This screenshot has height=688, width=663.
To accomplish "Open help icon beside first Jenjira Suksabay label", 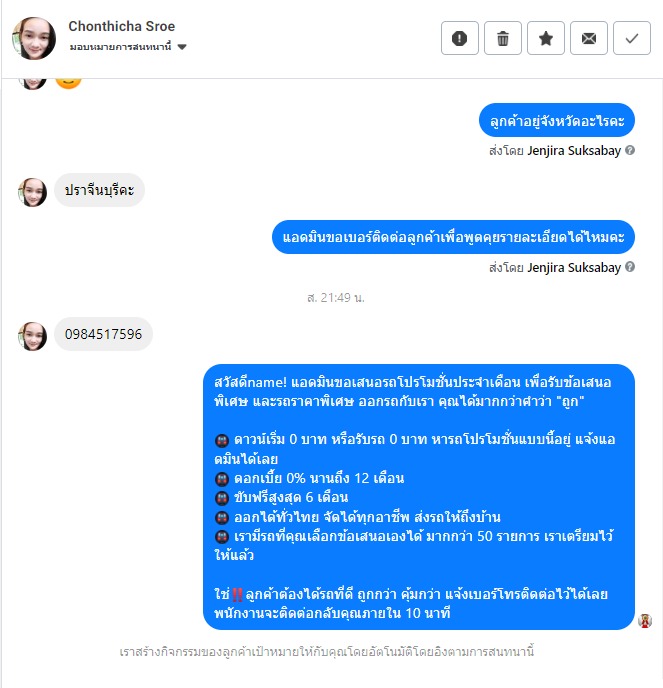I will 630,150.
